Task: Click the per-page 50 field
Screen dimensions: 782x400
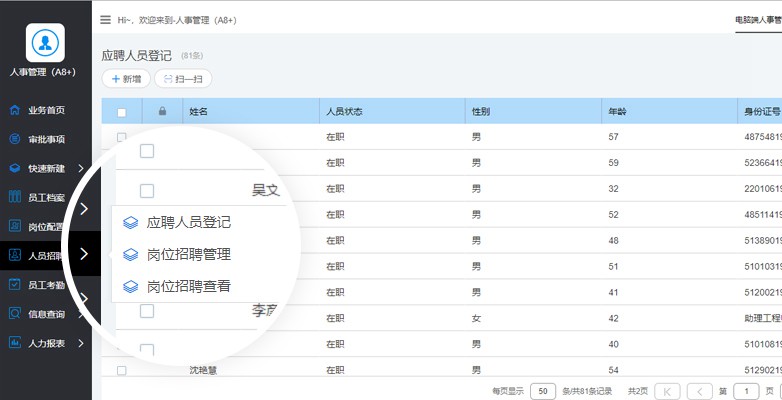Action: pos(543,391)
